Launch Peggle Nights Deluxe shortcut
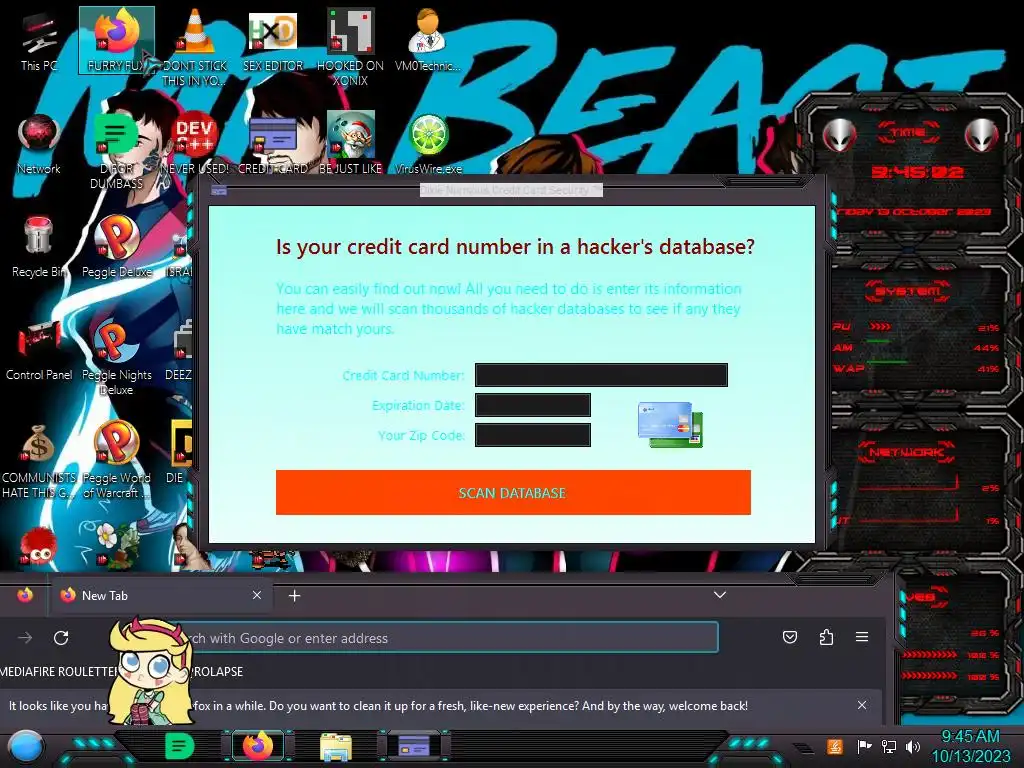The height and width of the screenshot is (768, 1024). click(116, 358)
